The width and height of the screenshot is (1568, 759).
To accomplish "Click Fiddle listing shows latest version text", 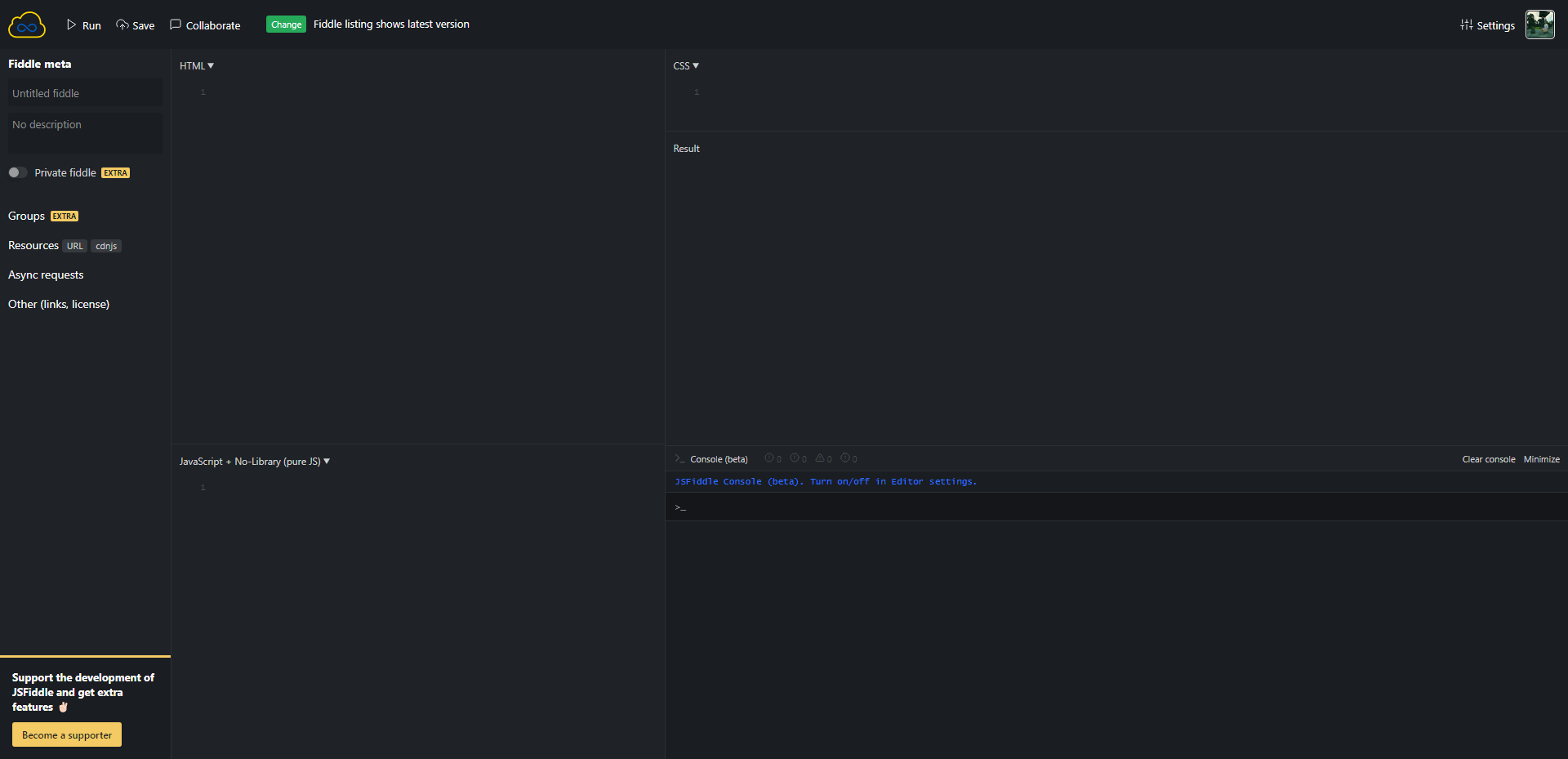I will [391, 25].
